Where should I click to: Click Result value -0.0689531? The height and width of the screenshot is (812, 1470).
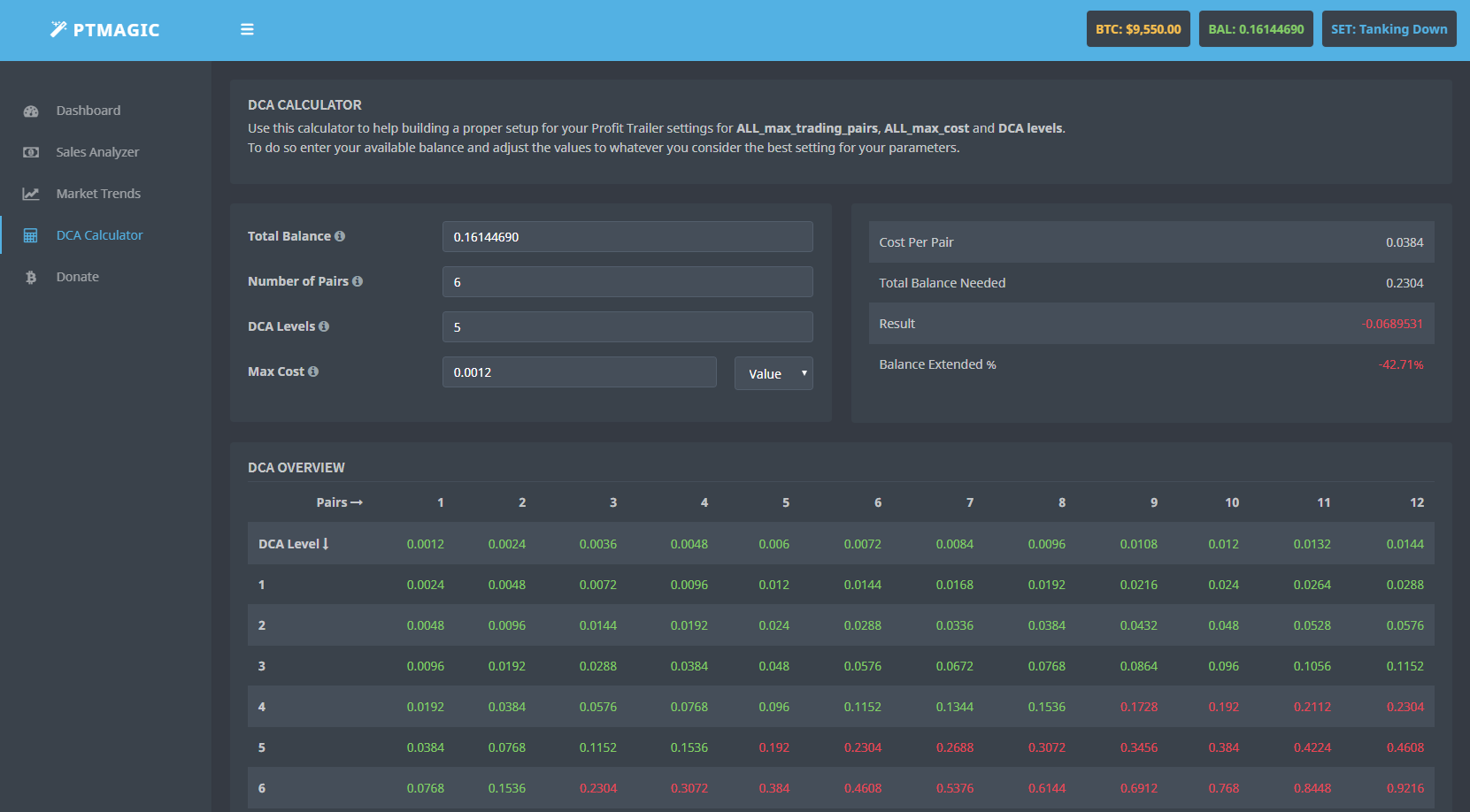coord(1393,324)
